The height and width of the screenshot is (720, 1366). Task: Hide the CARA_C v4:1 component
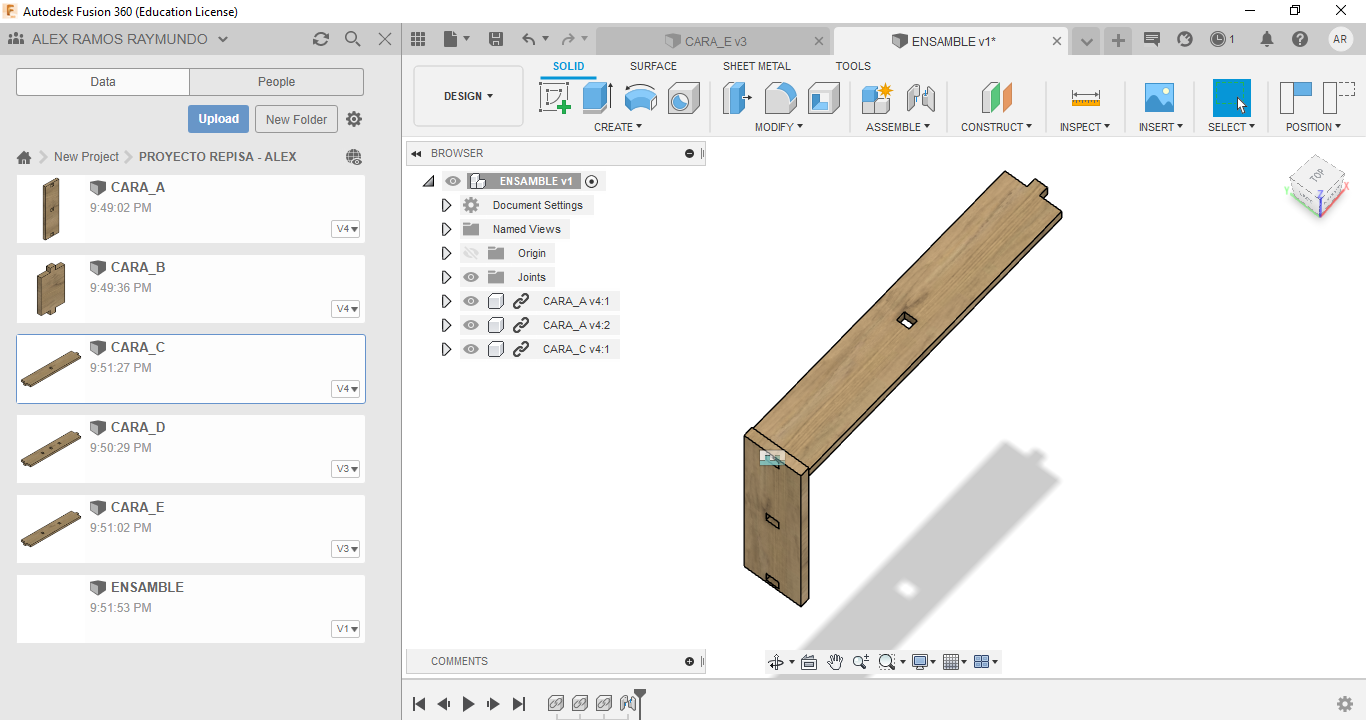[471, 349]
